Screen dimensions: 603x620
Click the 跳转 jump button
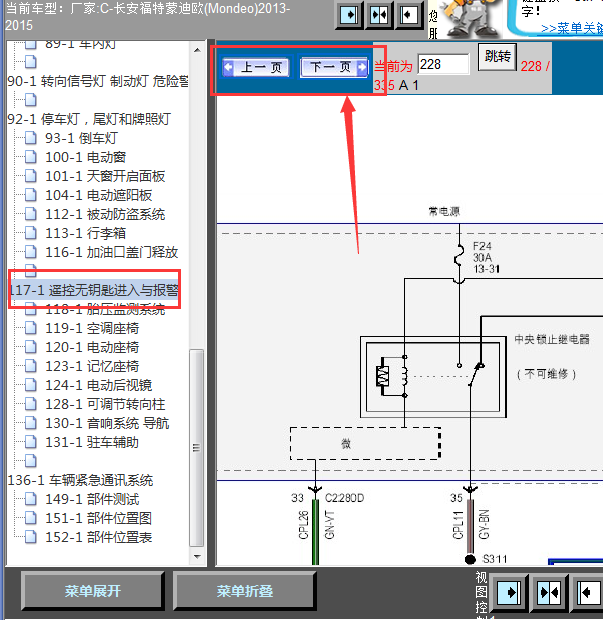click(497, 57)
